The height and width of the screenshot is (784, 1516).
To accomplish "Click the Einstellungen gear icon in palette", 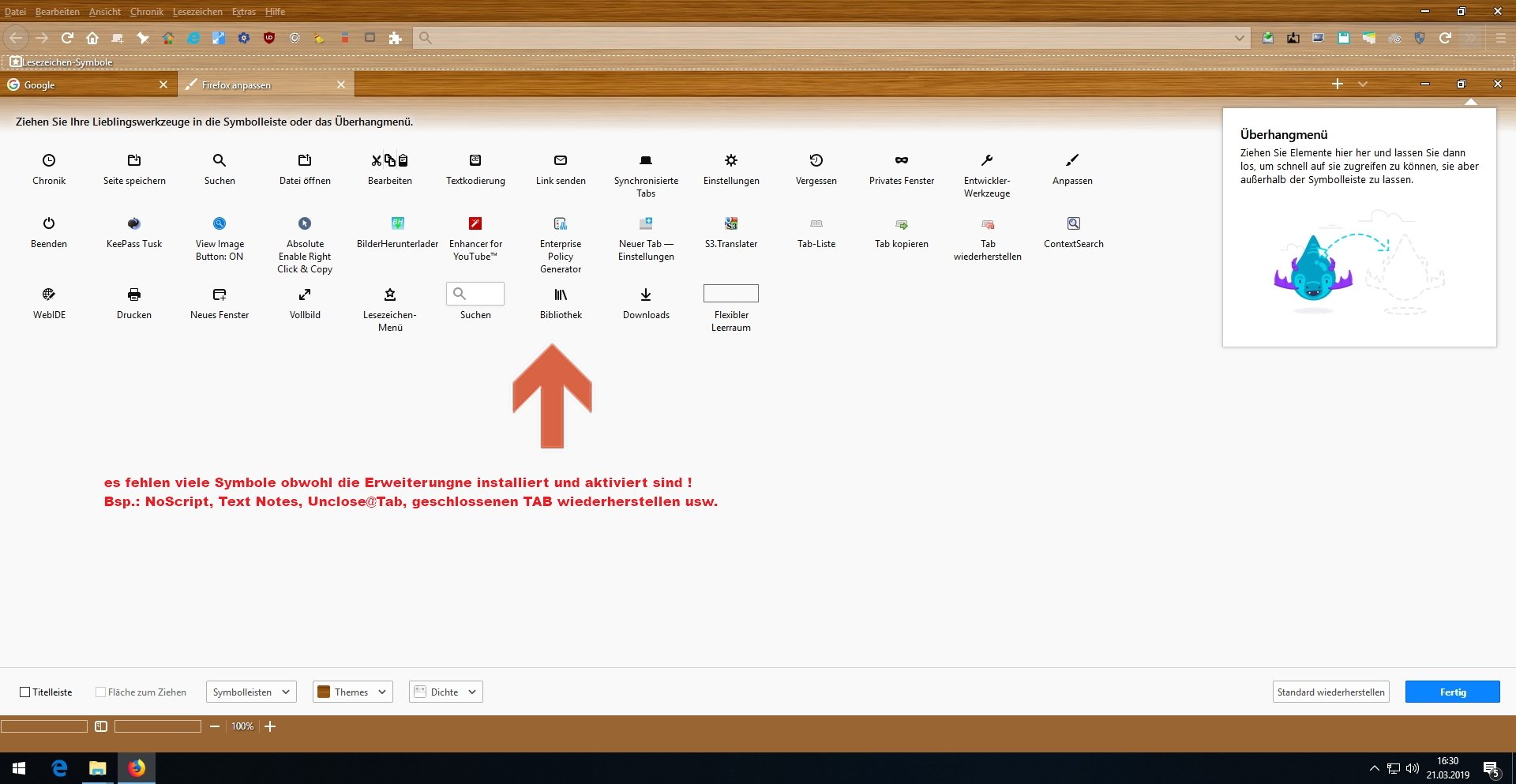I will (x=731, y=160).
